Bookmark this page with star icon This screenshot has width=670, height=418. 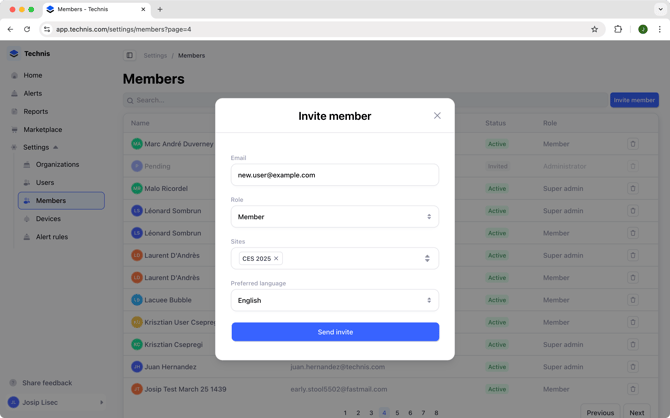coord(594,29)
